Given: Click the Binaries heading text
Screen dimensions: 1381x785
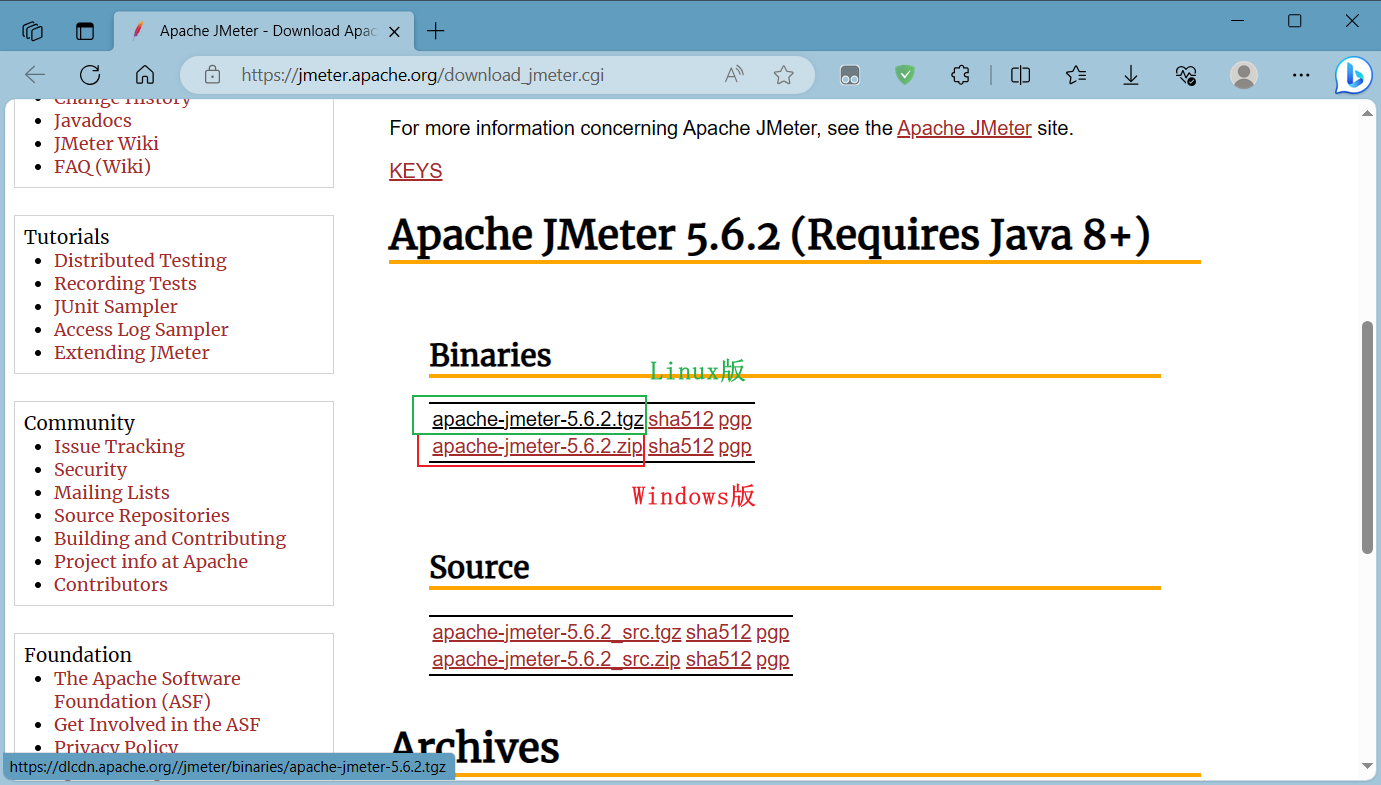Looking at the screenshot, I should (x=490, y=354).
